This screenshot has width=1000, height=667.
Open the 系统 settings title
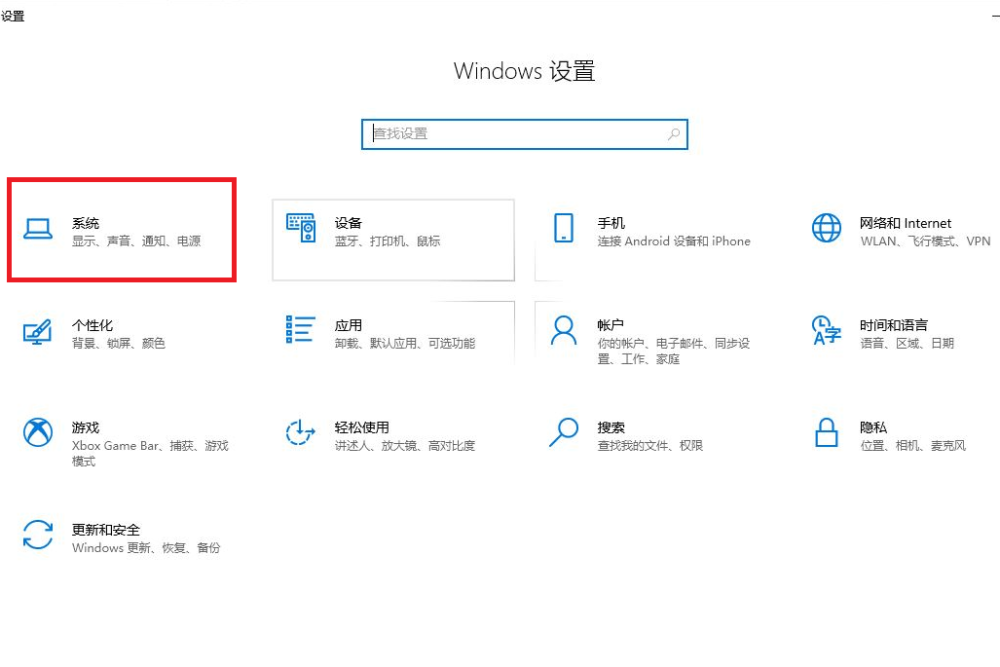click(x=85, y=223)
